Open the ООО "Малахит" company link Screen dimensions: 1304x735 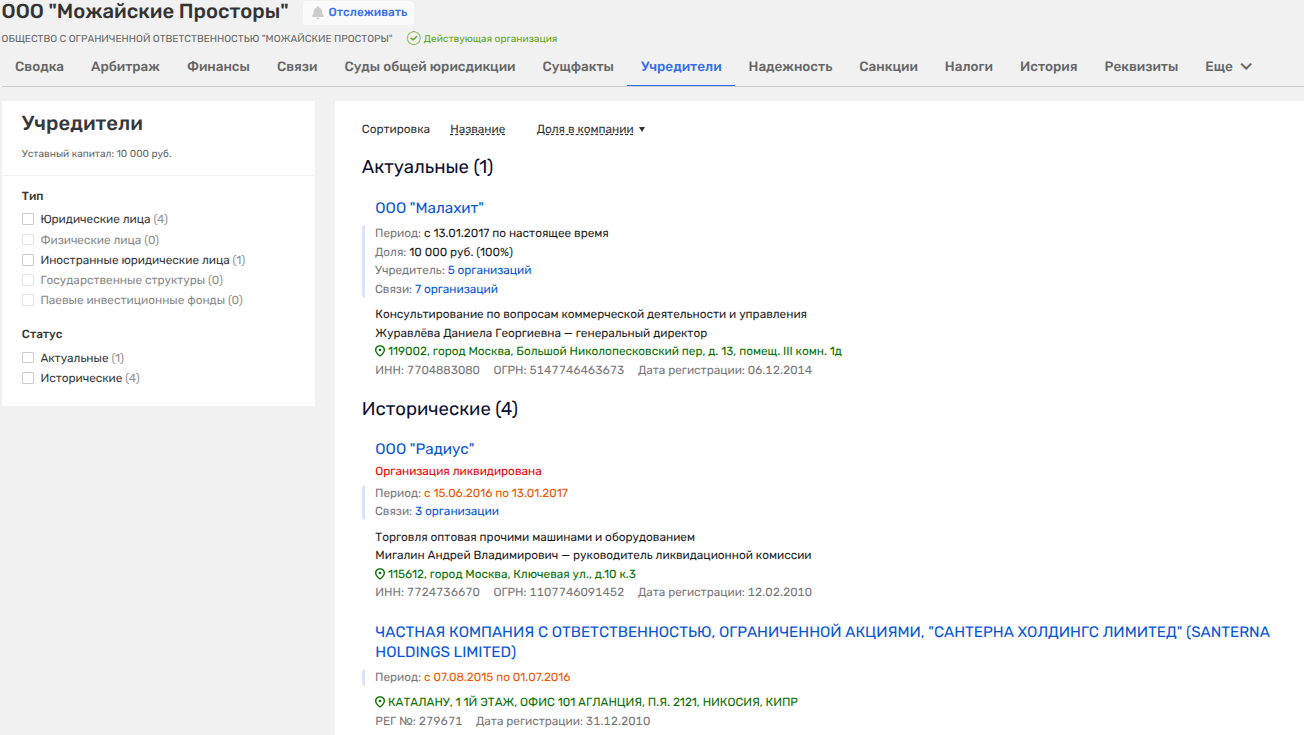coord(429,208)
